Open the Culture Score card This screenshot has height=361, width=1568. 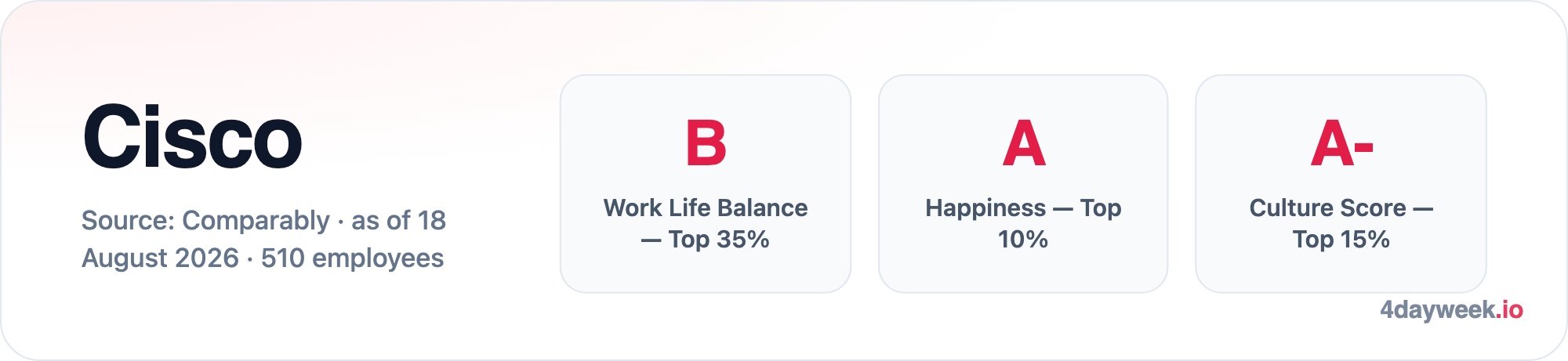(1341, 184)
